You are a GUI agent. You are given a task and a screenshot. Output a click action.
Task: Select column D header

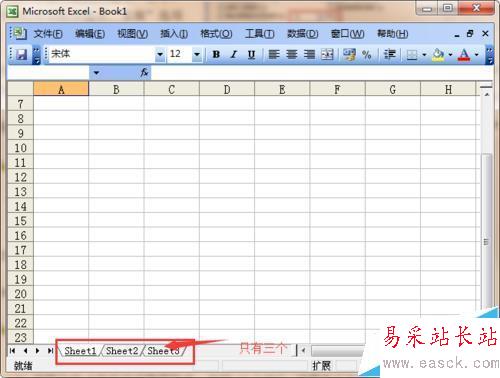[x=227, y=89]
